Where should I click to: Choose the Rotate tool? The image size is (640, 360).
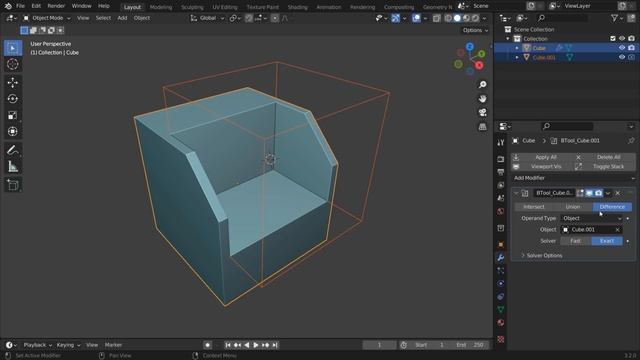13,99
